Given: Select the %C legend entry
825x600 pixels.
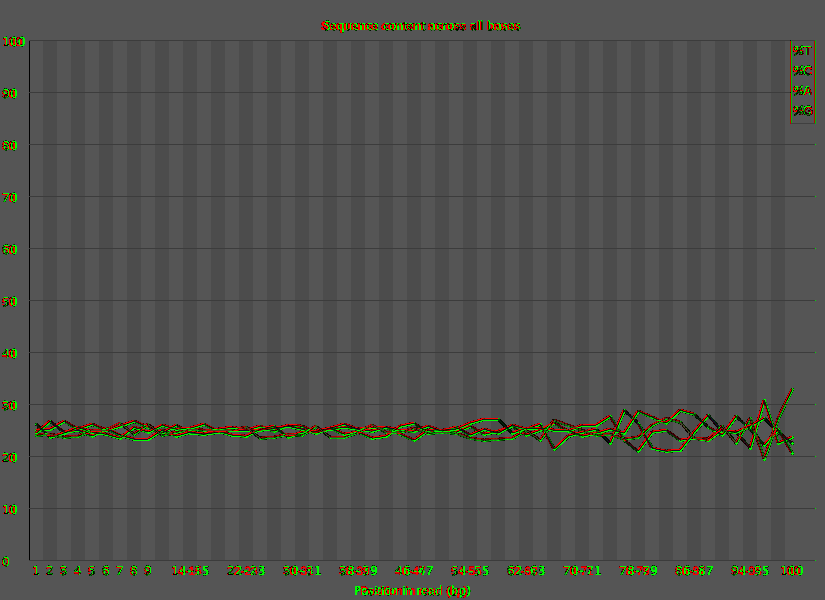Looking at the screenshot, I should pos(802,71).
